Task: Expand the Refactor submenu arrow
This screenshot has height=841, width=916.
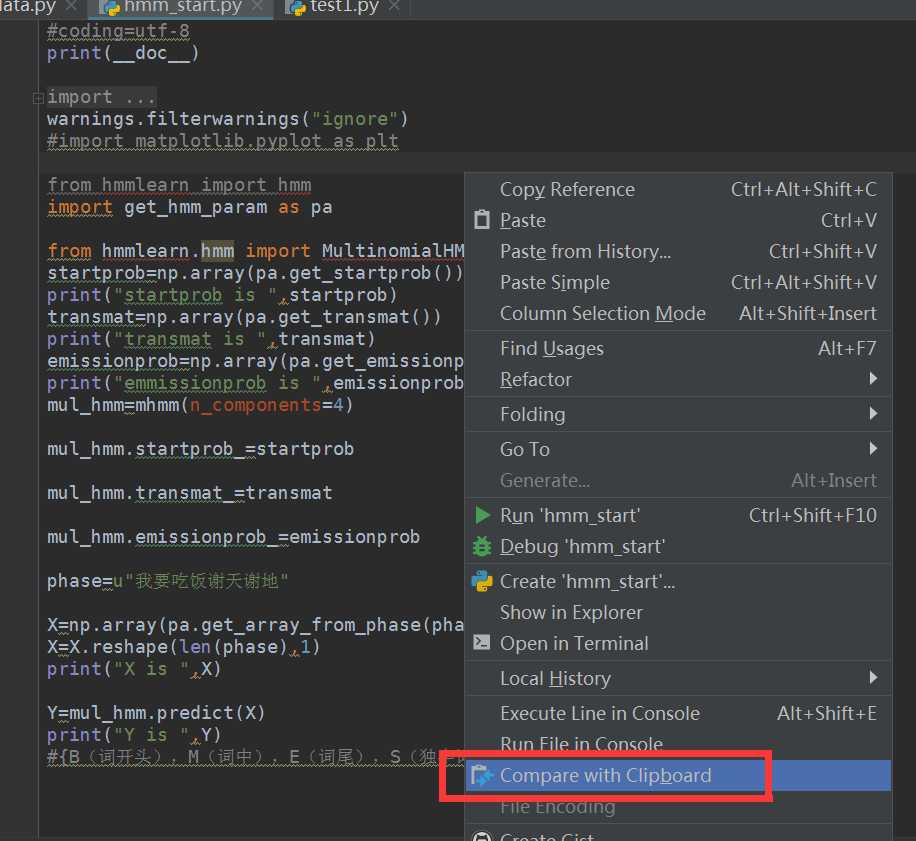Action: click(873, 378)
